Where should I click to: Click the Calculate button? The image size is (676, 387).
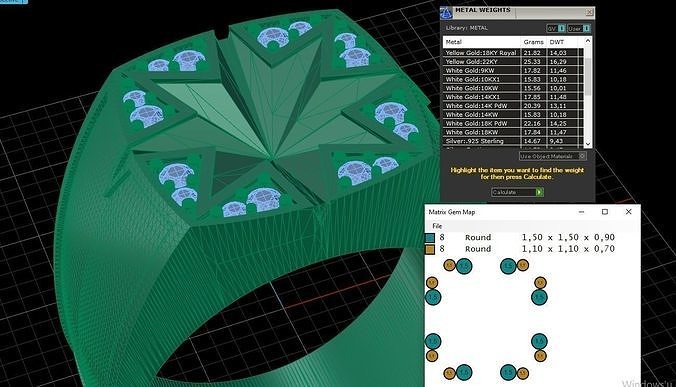coord(517,192)
